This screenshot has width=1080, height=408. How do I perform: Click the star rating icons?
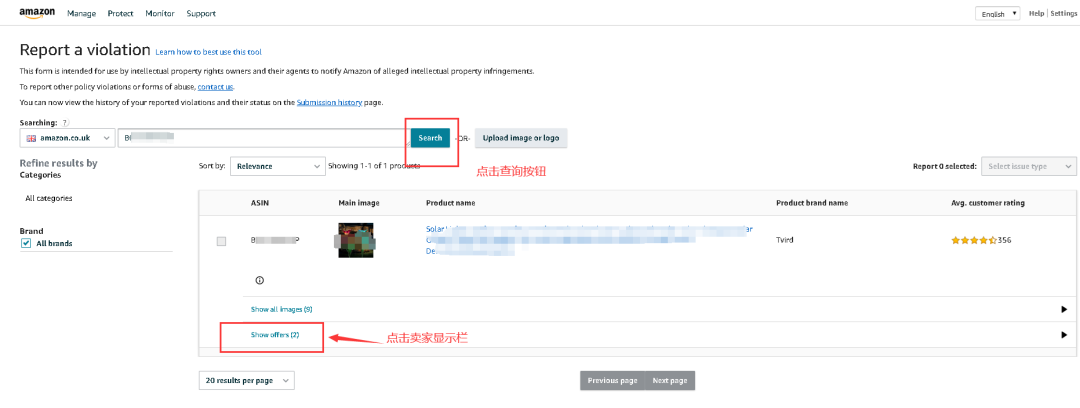point(973,241)
